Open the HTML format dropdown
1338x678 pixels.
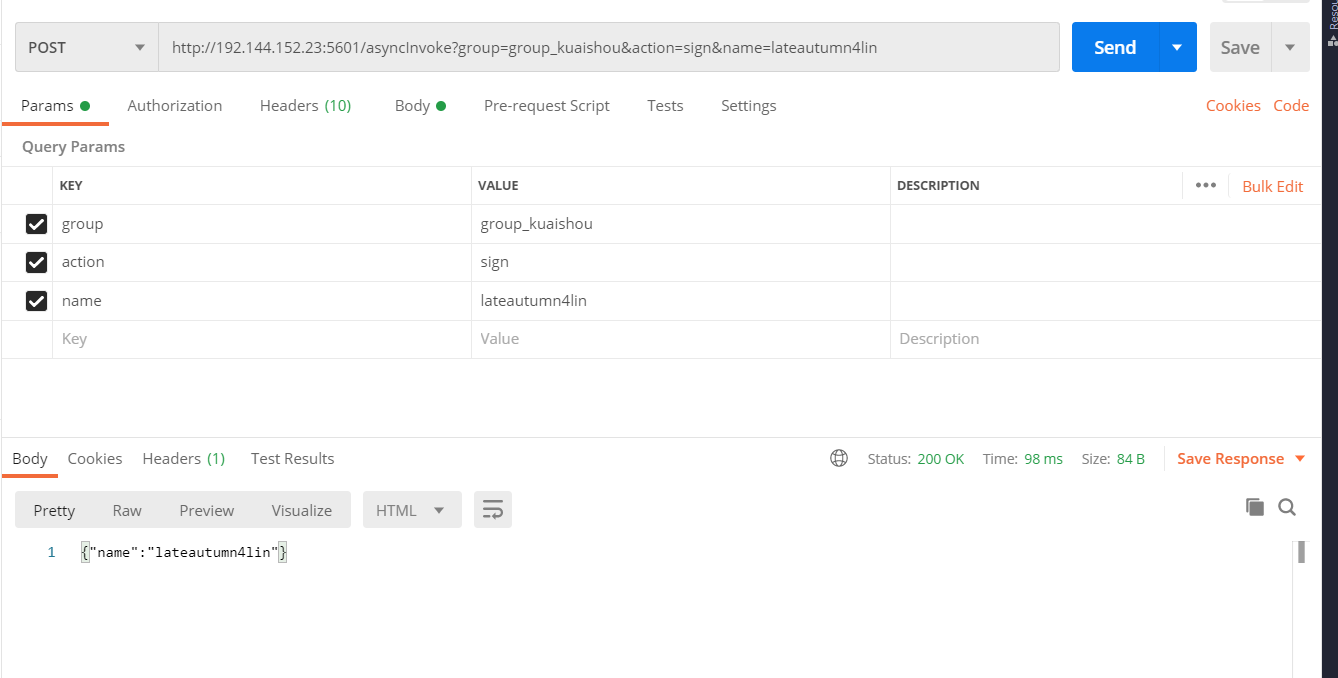coord(411,510)
